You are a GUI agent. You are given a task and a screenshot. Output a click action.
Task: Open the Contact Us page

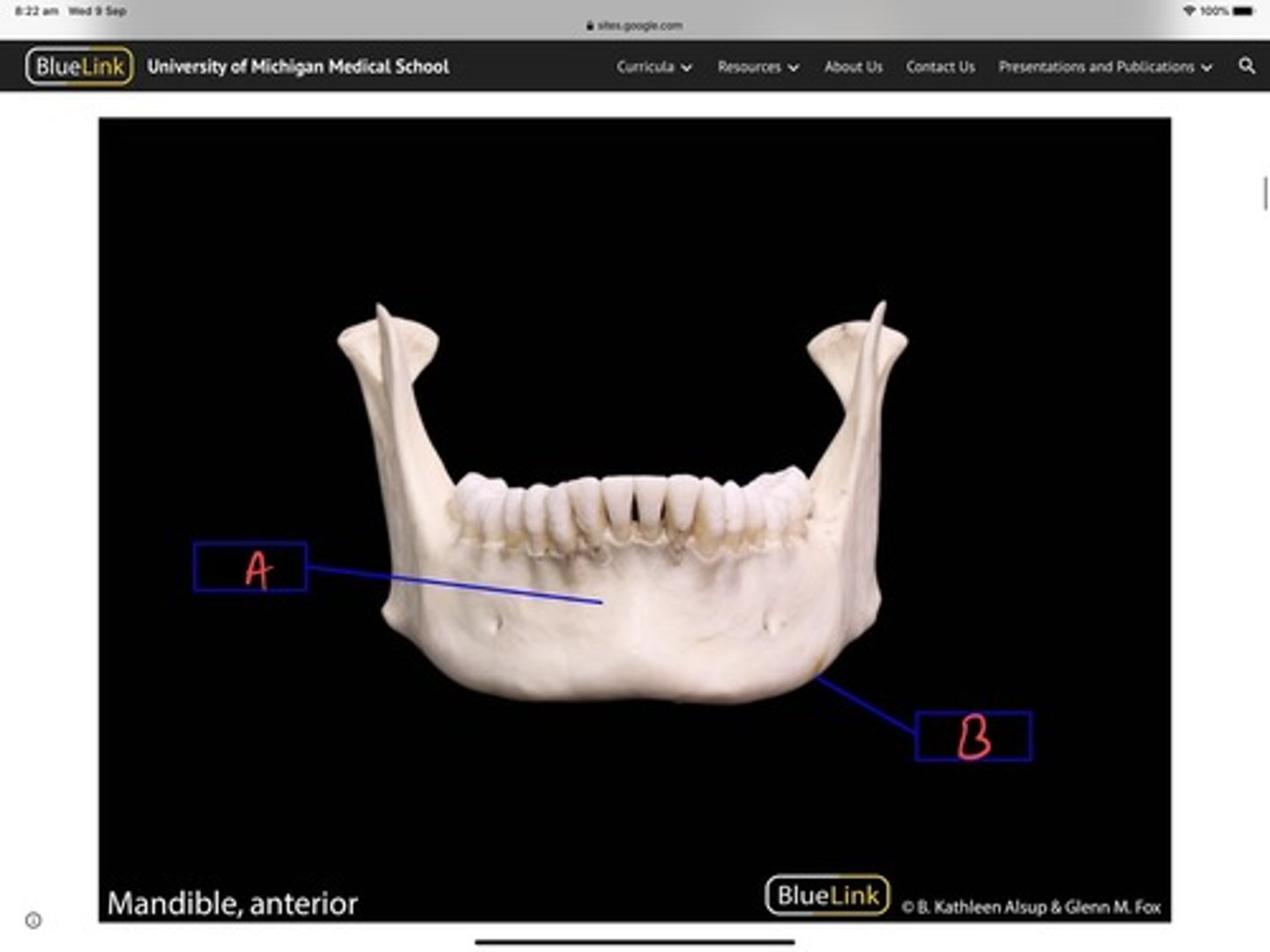click(x=940, y=67)
